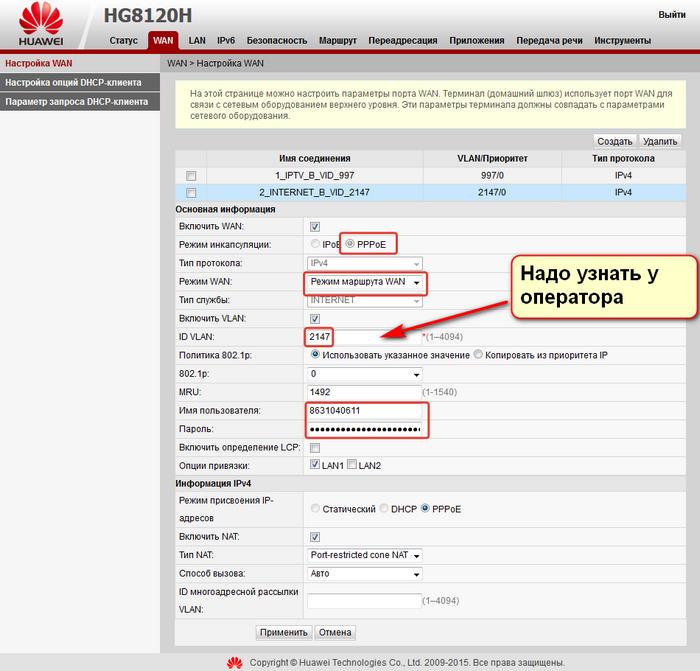
Task: Click the Имя пользователя input field
Action: (x=365, y=410)
